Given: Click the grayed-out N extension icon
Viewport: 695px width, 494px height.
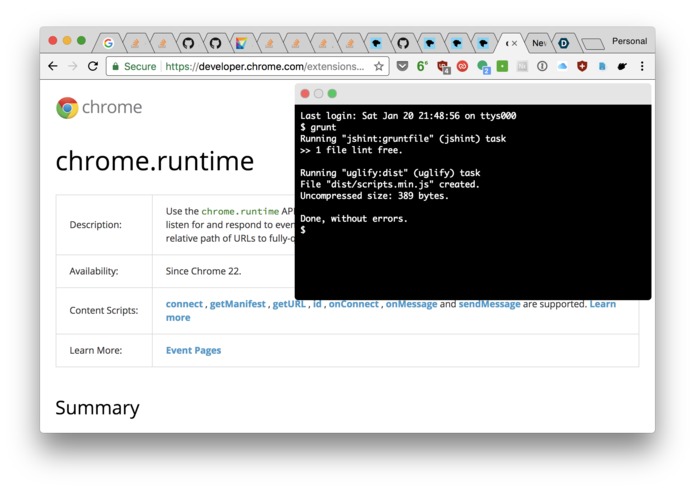Looking at the screenshot, I should click(522, 66).
